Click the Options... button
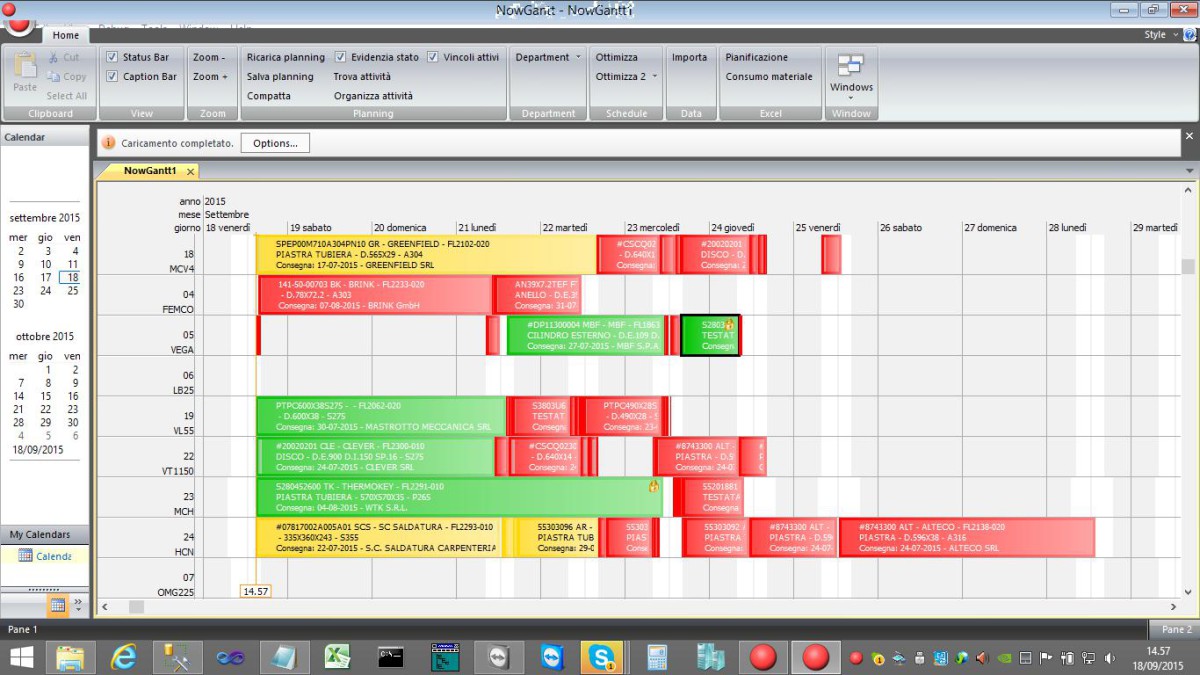 point(275,143)
